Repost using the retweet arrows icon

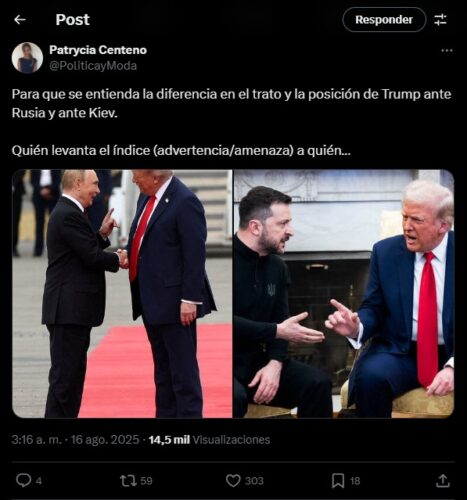(128, 481)
